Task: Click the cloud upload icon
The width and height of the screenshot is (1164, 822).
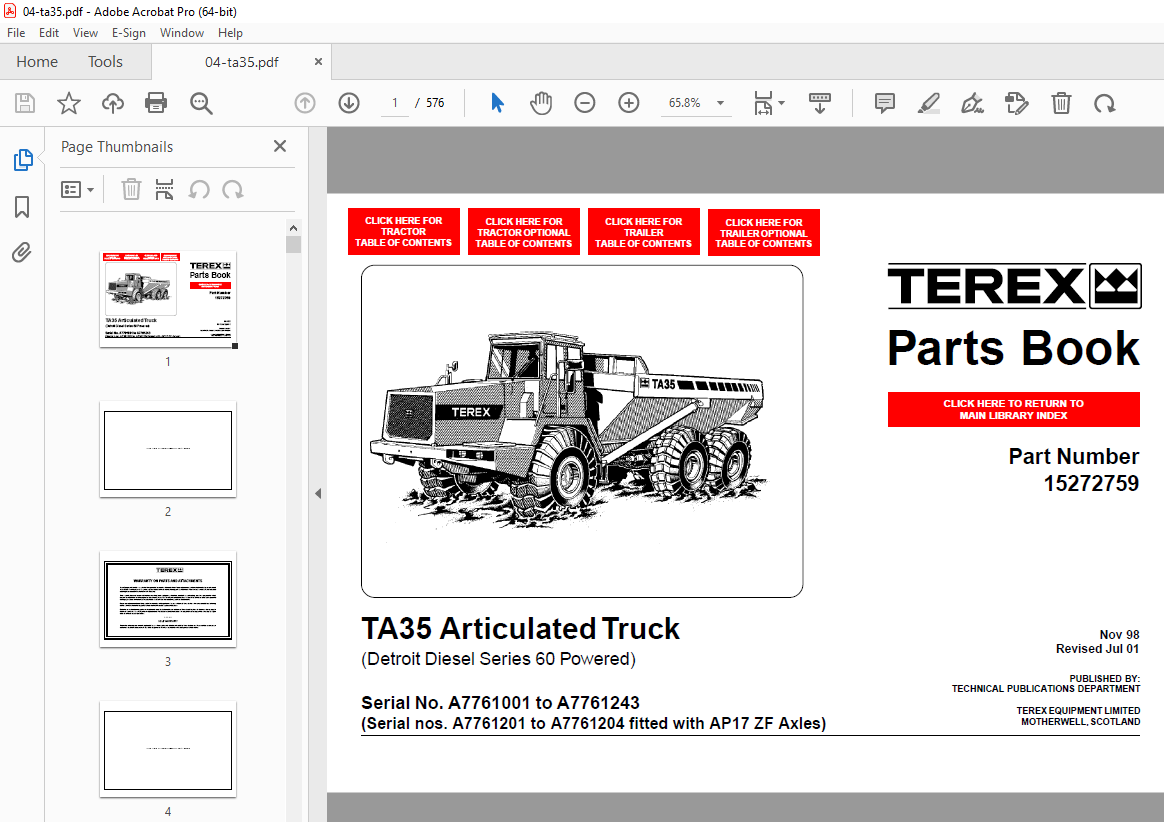Action: point(113,102)
